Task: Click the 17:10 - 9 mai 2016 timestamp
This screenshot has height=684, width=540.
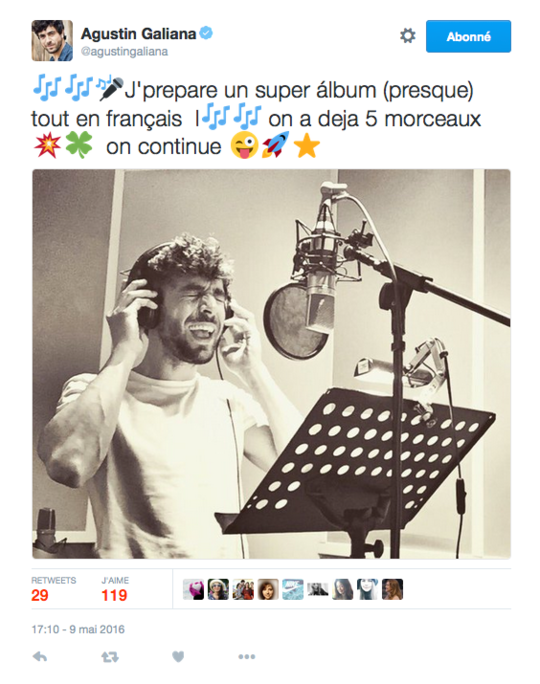Action: click(78, 629)
